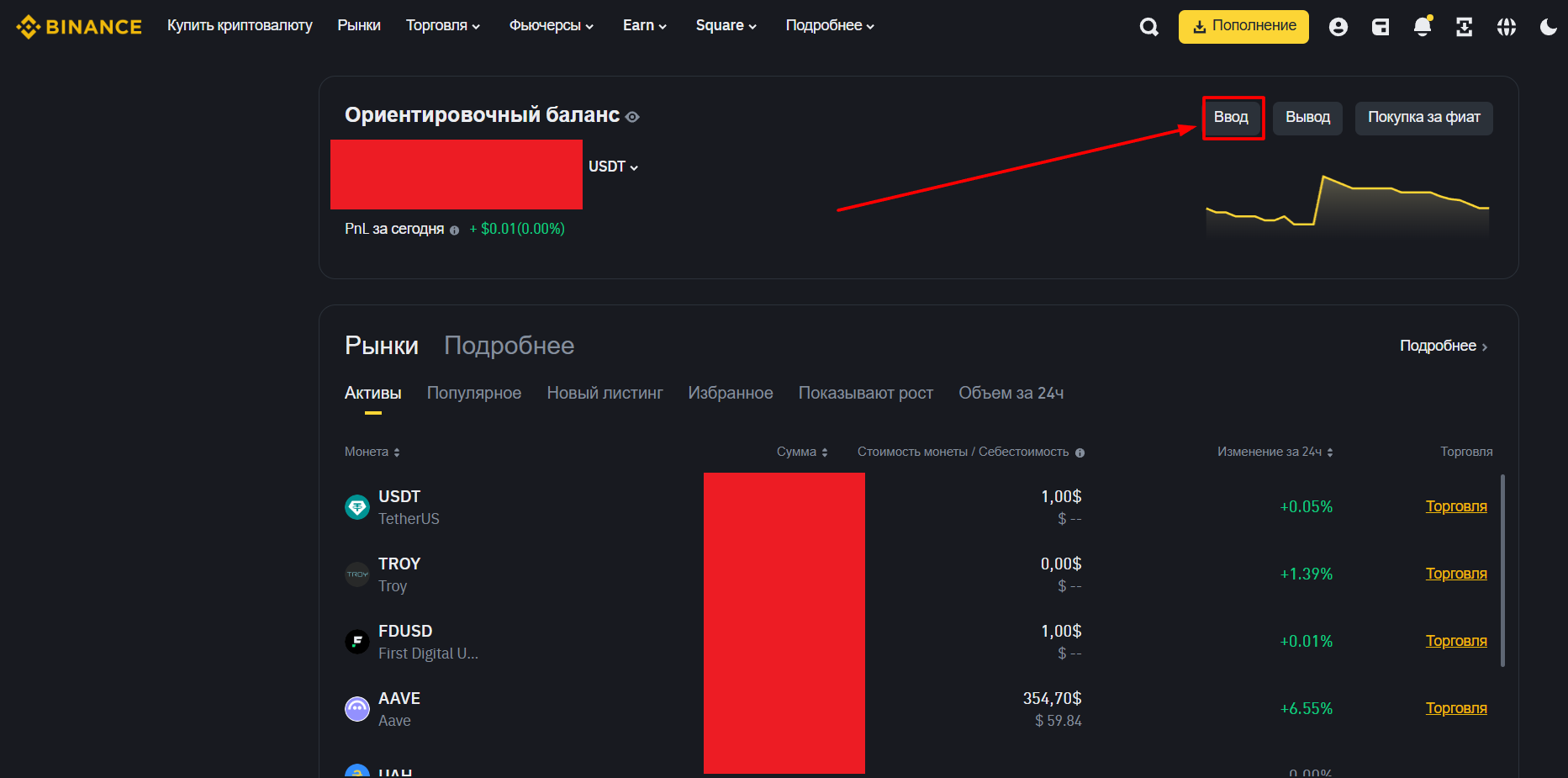Click the Ввод deposit button
The width and height of the screenshot is (1568, 778).
coord(1232,118)
